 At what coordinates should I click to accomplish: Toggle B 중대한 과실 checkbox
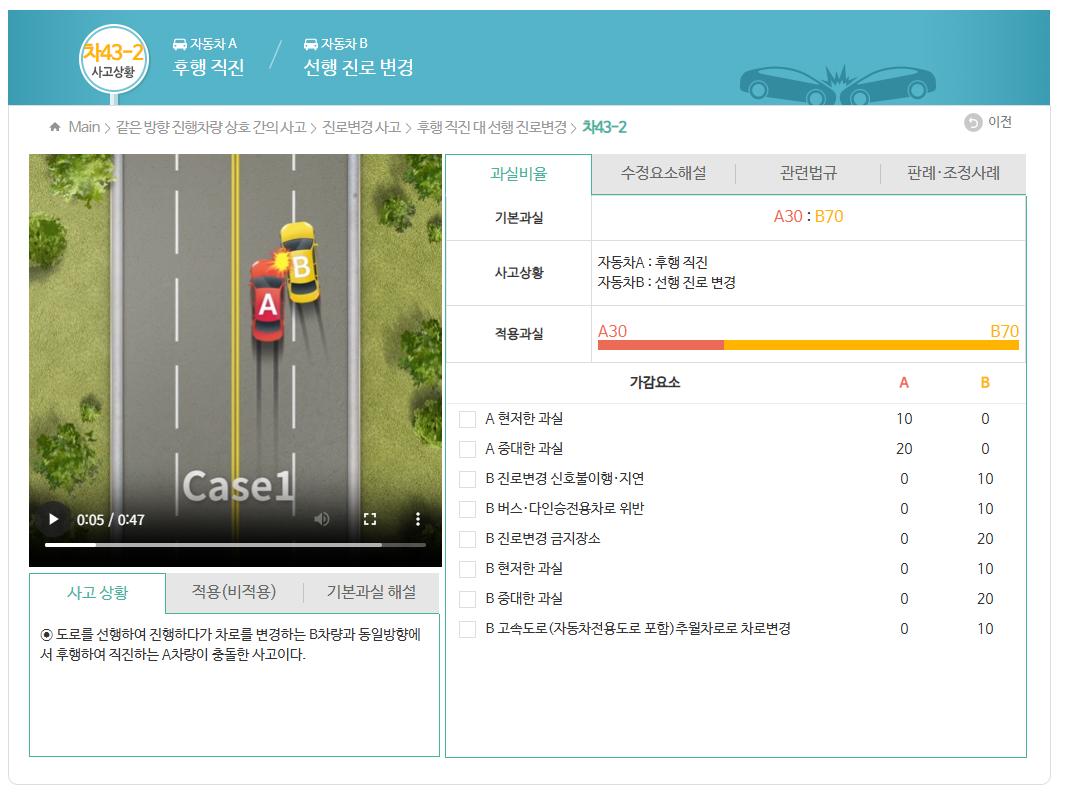pos(467,599)
